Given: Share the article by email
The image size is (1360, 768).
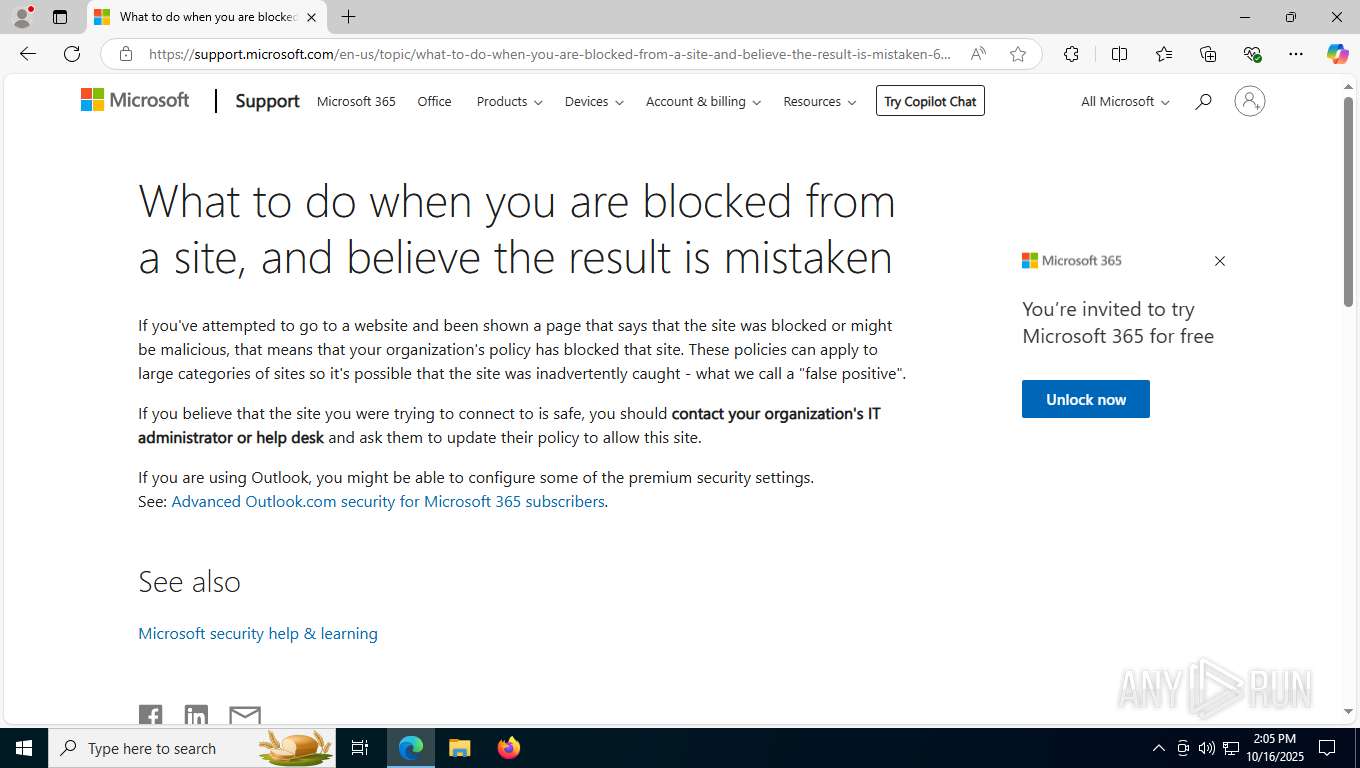Looking at the screenshot, I should tap(245, 715).
